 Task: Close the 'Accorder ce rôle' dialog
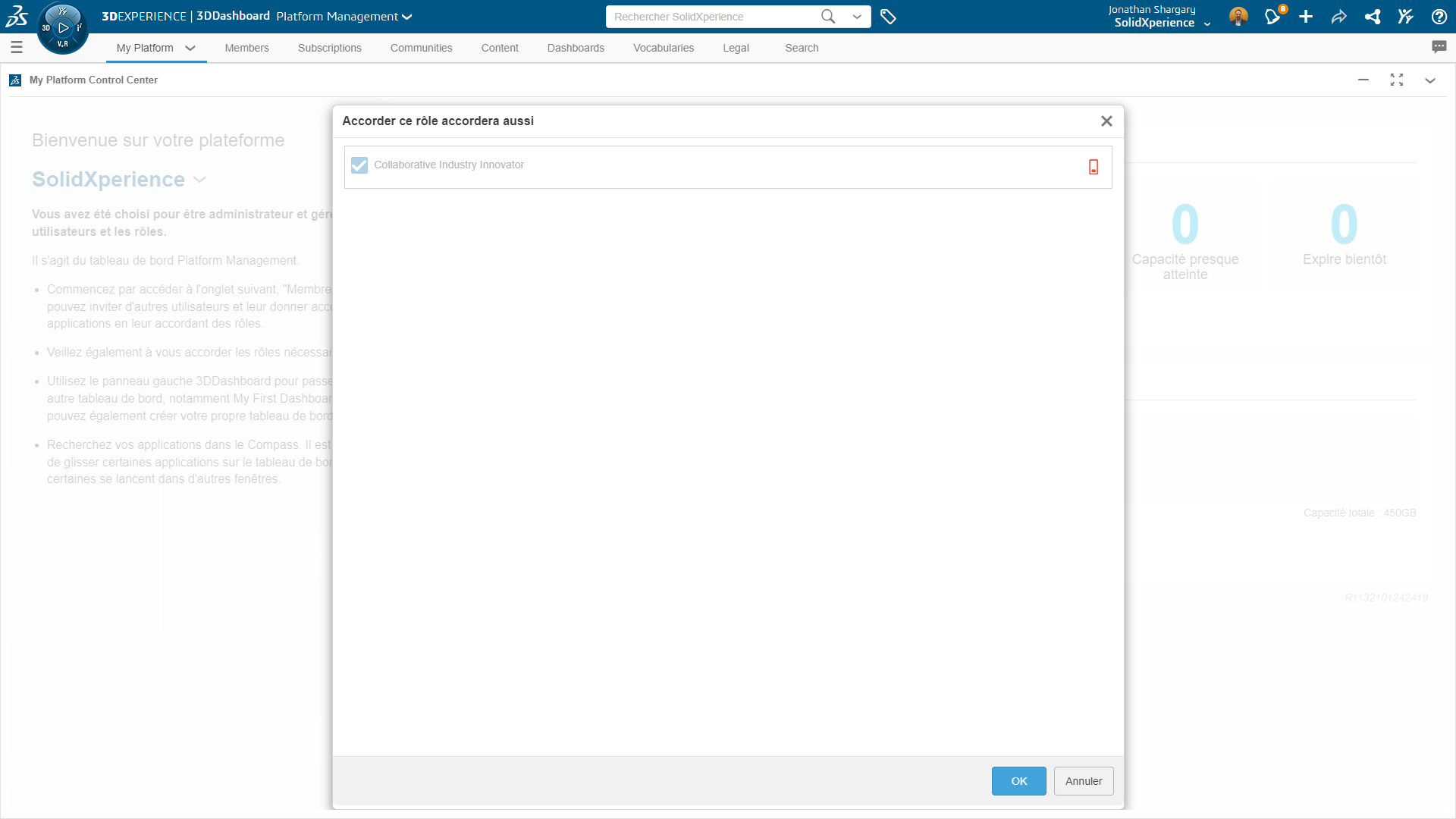click(x=1106, y=121)
